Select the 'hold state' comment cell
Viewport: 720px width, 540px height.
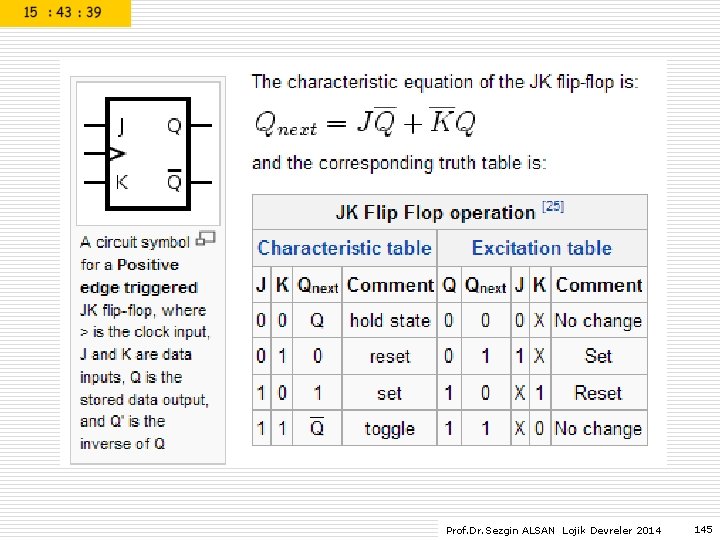[389, 321]
